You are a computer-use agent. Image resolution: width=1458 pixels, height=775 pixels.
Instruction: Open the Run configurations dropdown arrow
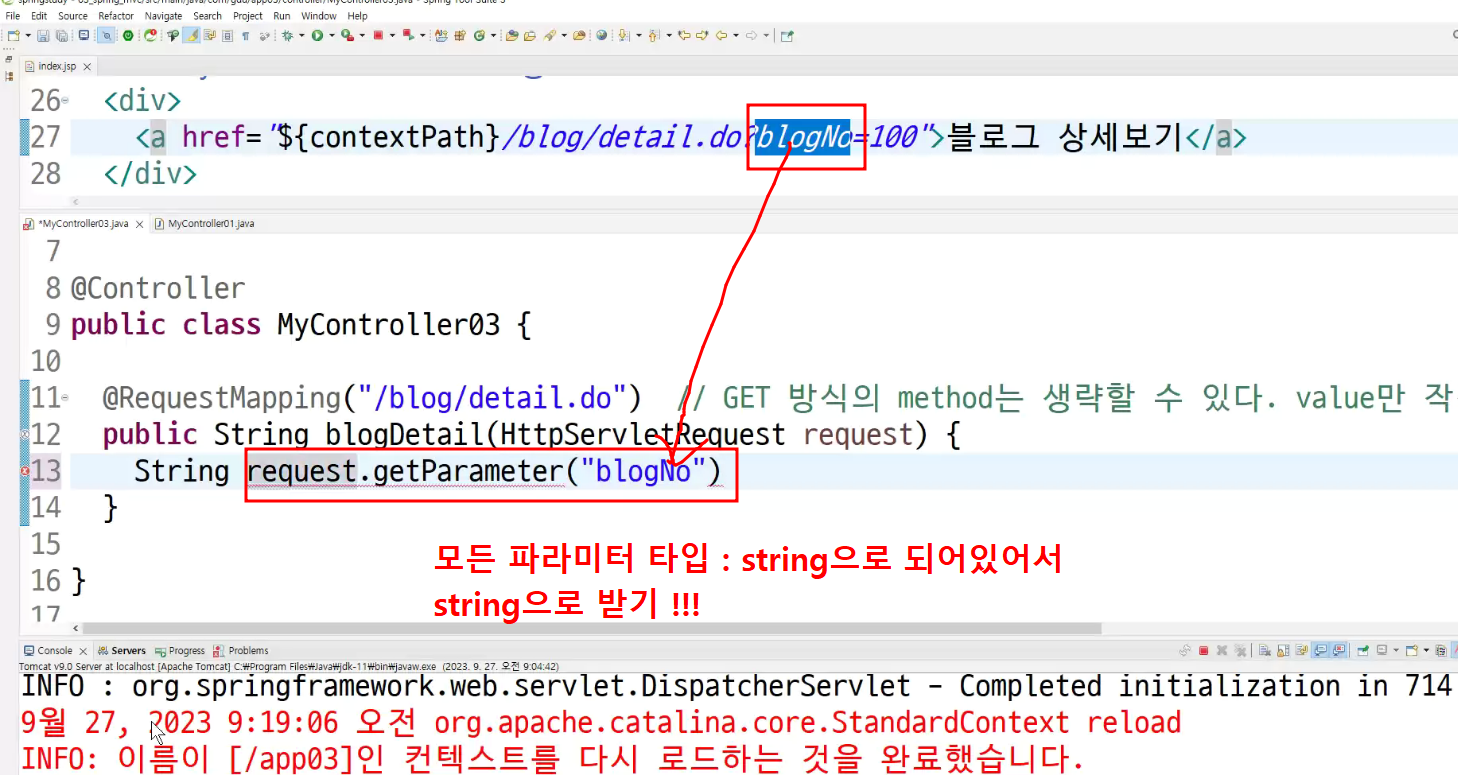[331, 35]
